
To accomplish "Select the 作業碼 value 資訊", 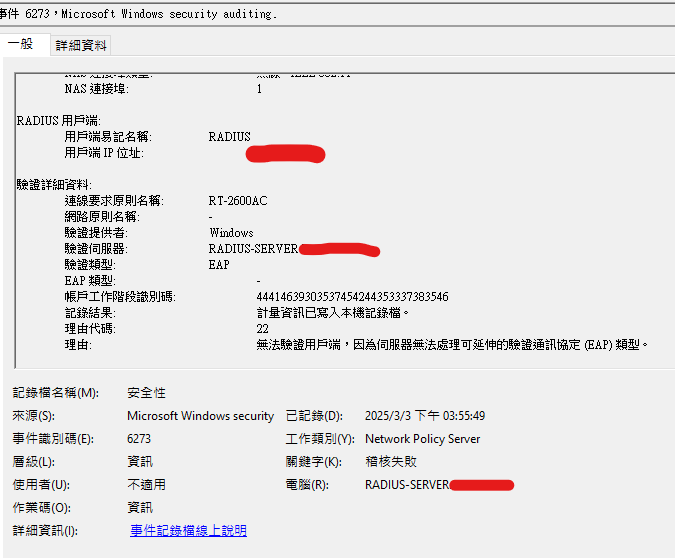I will coord(140,508).
